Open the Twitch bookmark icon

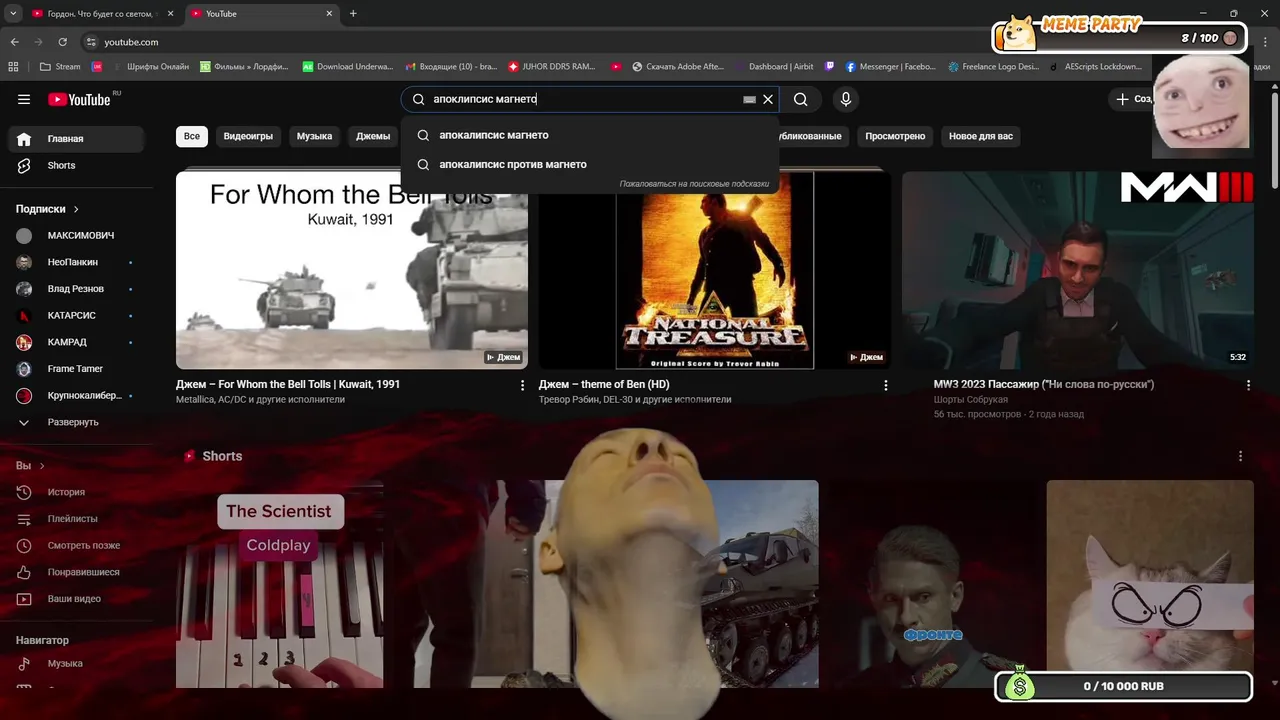pos(830,67)
